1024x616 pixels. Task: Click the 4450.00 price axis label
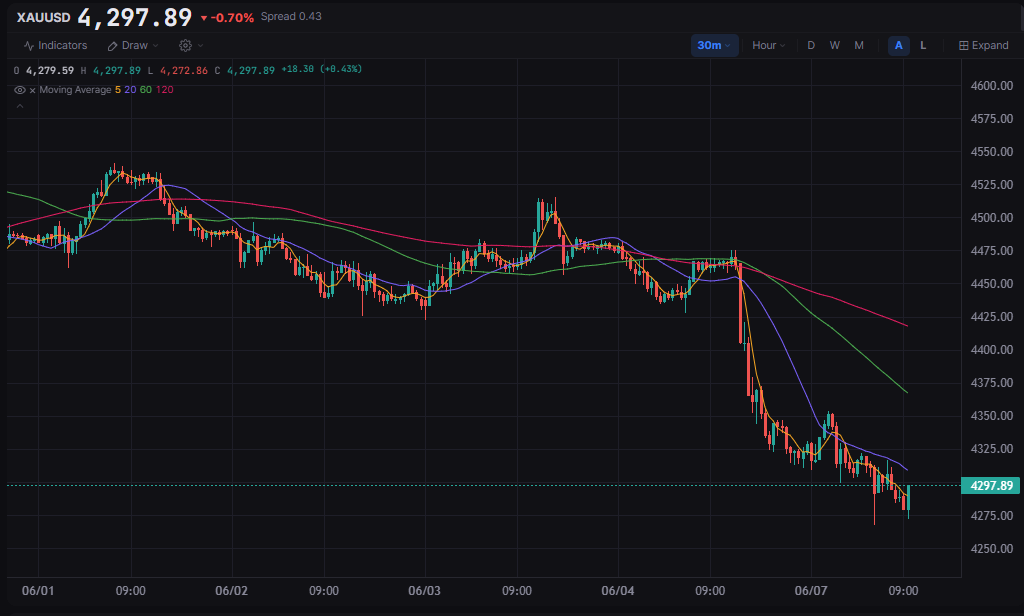pos(992,284)
